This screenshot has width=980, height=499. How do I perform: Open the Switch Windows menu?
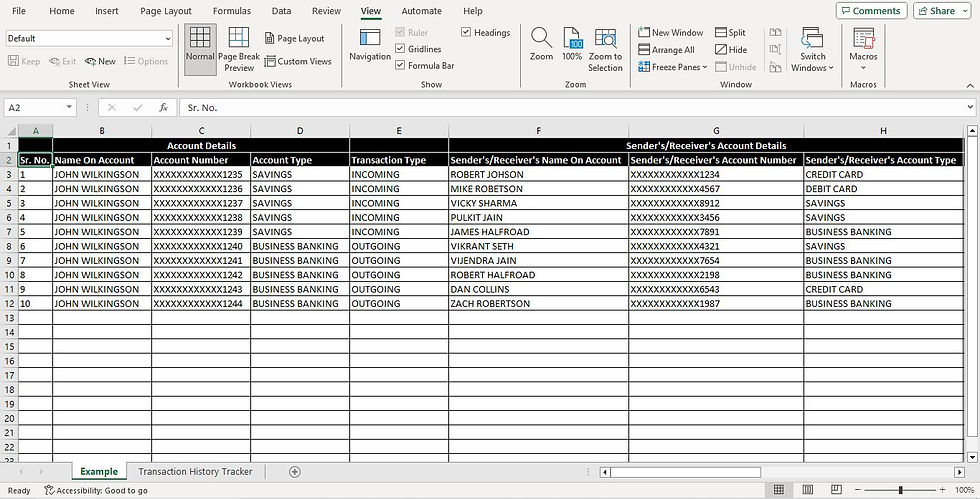click(812, 49)
